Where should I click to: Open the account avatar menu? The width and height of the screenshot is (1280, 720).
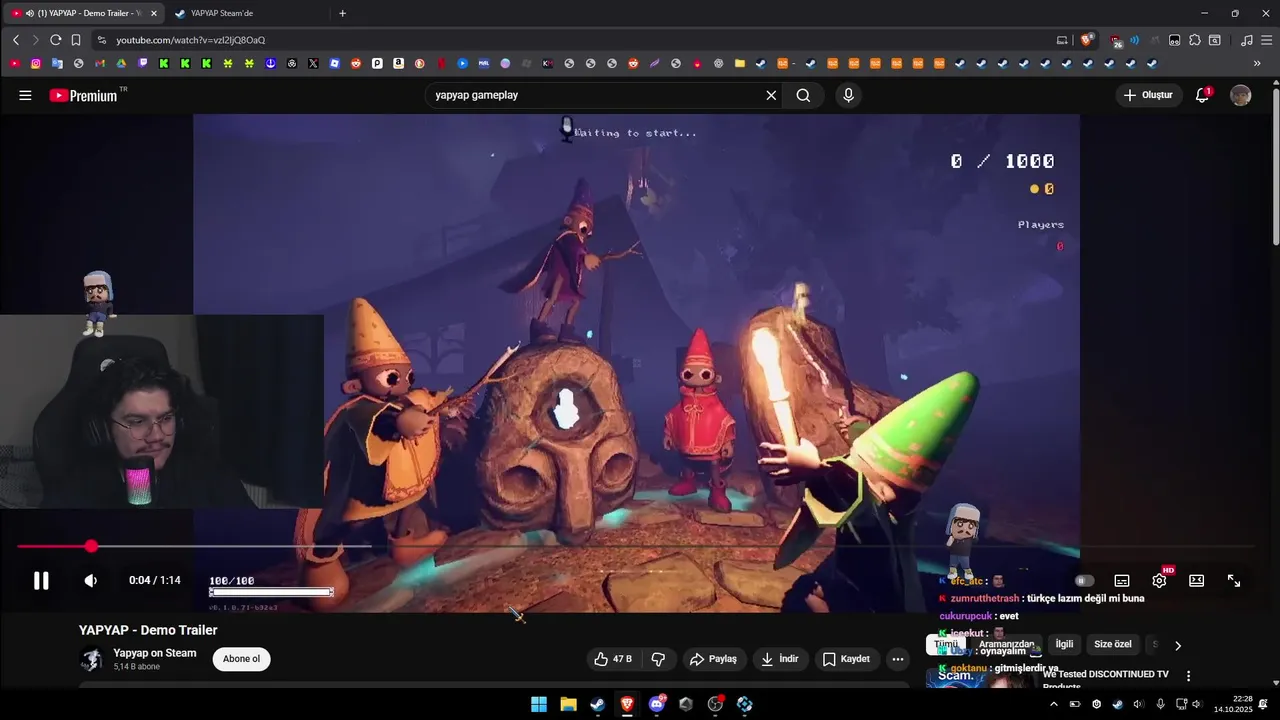pyautogui.click(x=1241, y=95)
